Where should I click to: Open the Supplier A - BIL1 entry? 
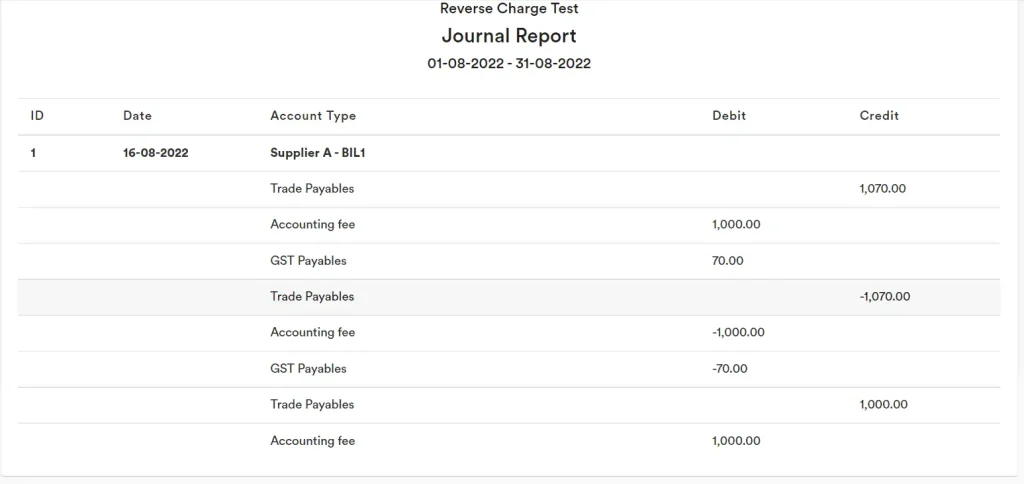tap(324, 153)
